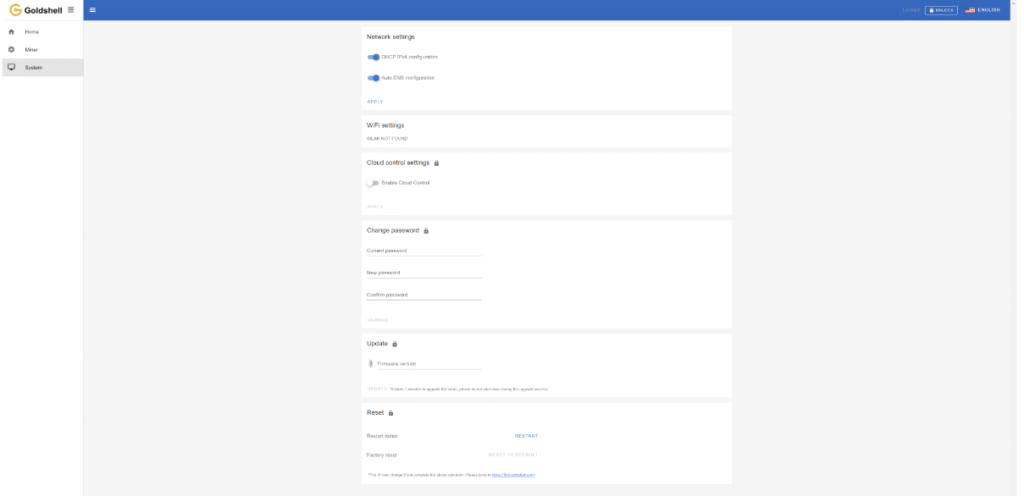Click the Home house icon
Viewport: 1024px width, 496px height.
click(x=11, y=32)
